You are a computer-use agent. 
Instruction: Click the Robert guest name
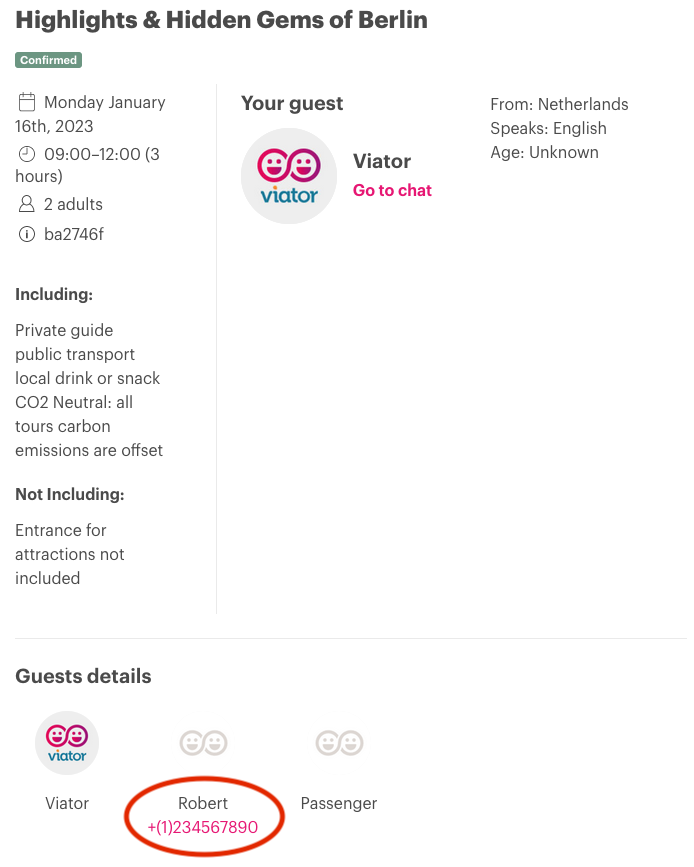tap(202, 803)
